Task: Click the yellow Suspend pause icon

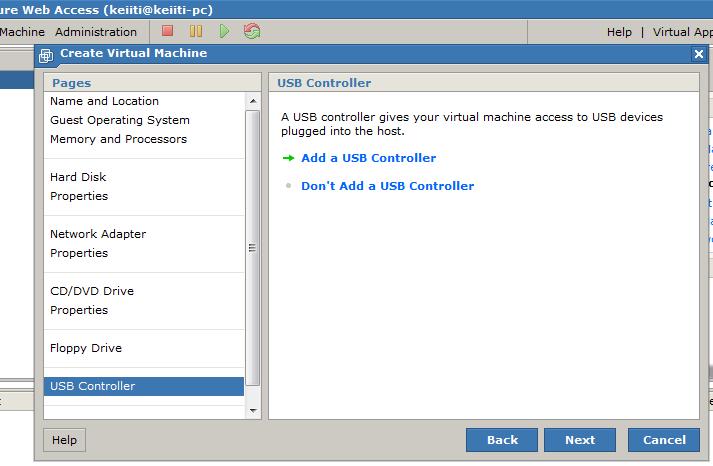Action: tap(196, 31)
